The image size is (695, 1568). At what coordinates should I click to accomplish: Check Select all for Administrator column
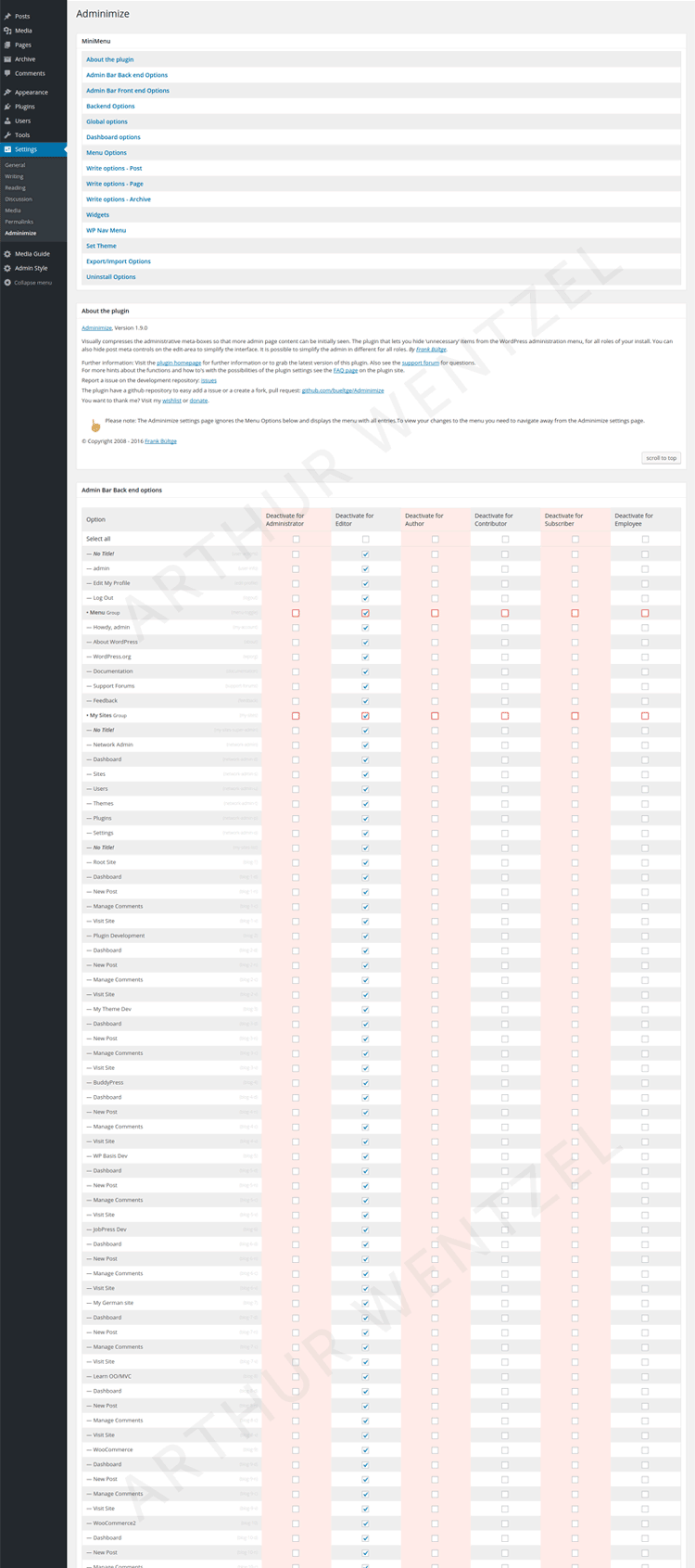pos(296,539)
